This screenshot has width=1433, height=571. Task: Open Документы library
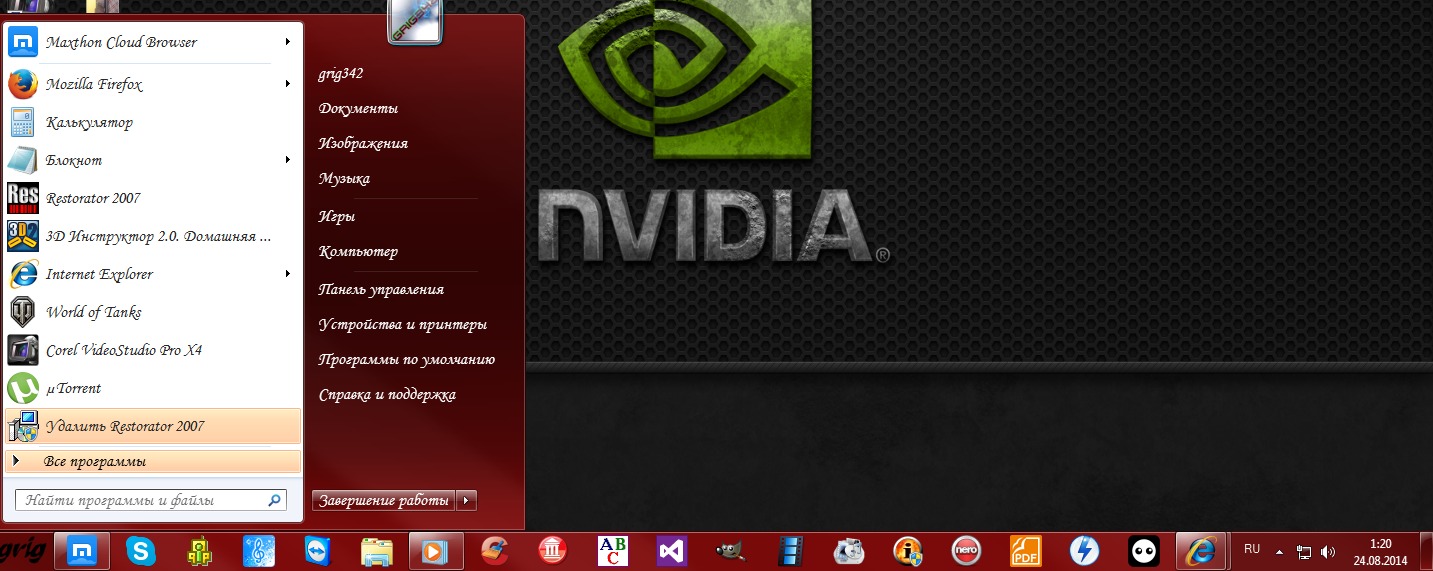click(358, 108)
